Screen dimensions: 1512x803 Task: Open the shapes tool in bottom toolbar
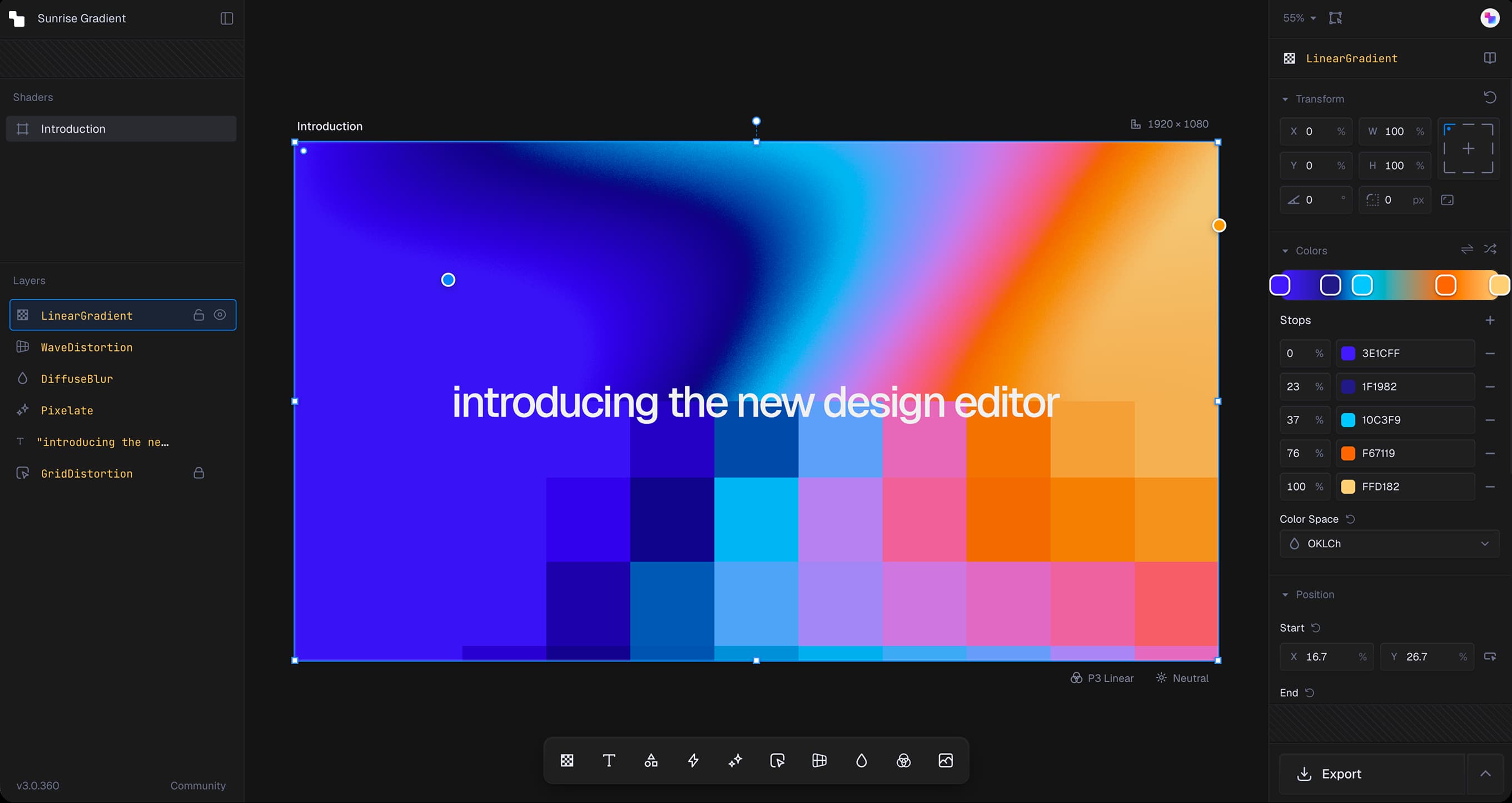651,761
